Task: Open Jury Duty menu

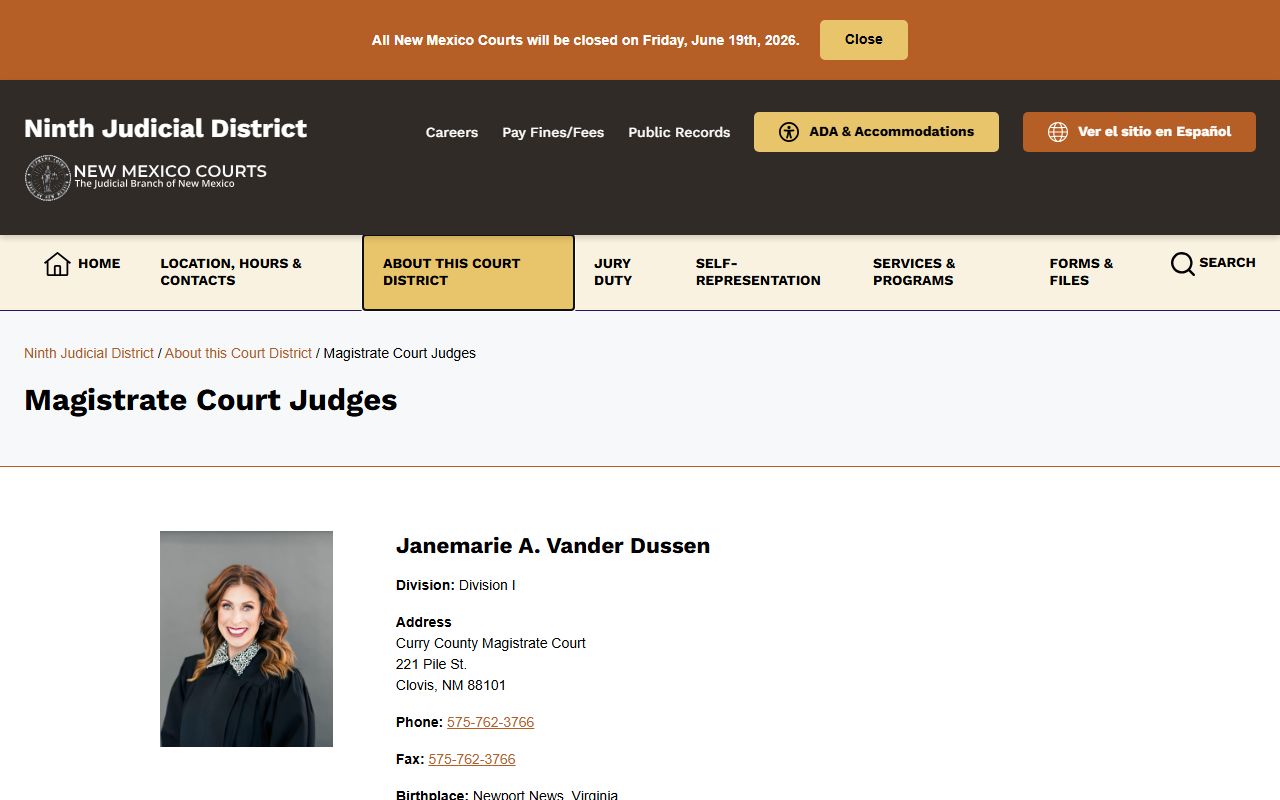Action: pyautogui.click(x=613, y=272)
